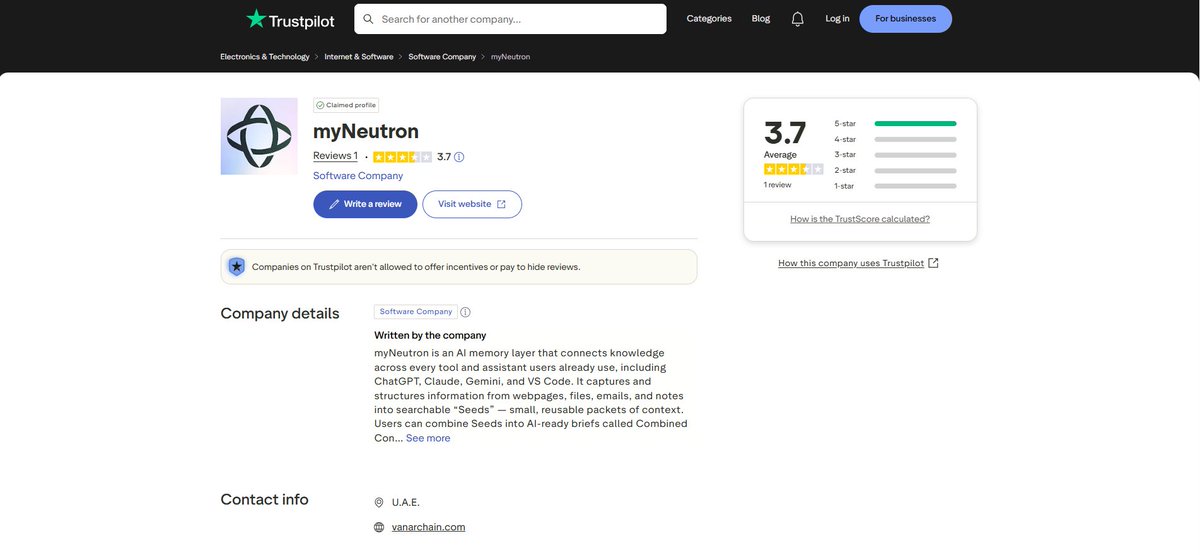Click the location pin icon by U.A.E.
This screenshot has width=1200, height=555.
pos(379,503)
